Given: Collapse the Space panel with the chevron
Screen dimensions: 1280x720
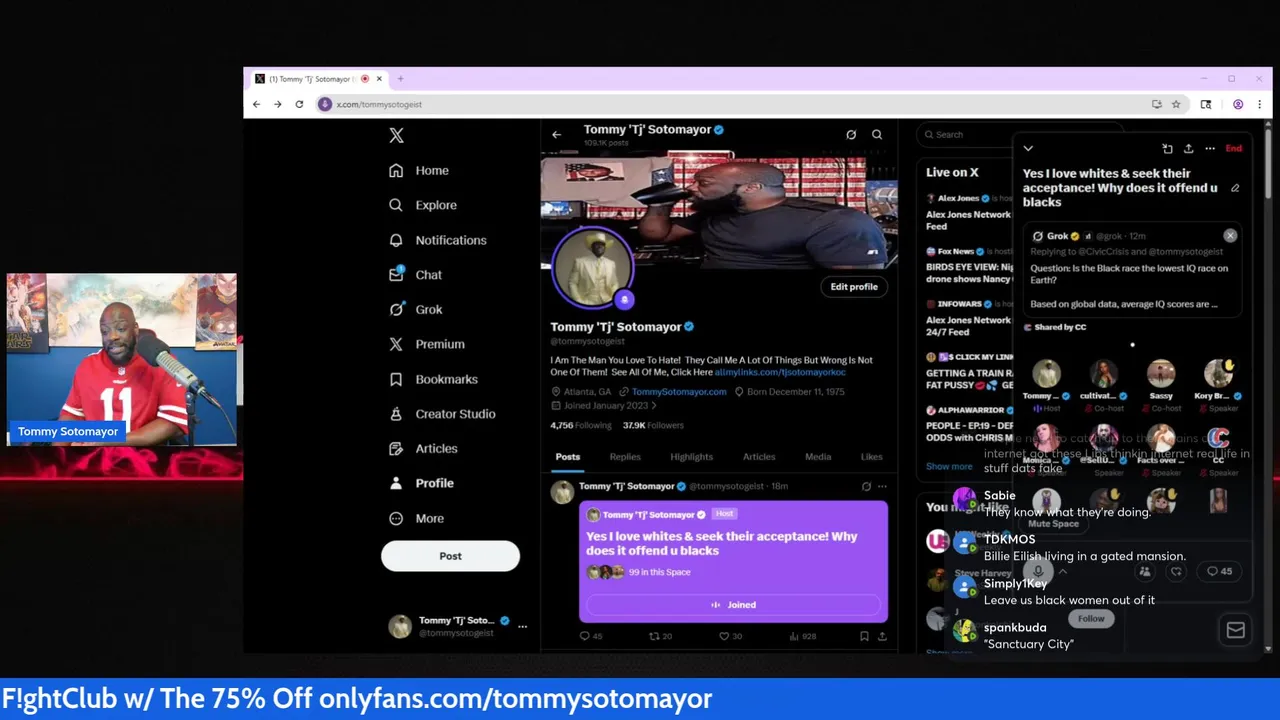Looking at the screenshot, I should pyautogui.click(x=1028, y=148).
